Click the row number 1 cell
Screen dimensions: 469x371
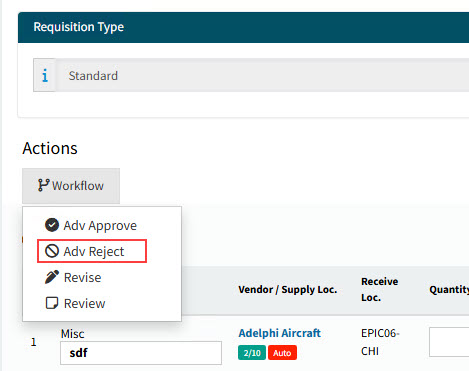click(x=33, y=342)
